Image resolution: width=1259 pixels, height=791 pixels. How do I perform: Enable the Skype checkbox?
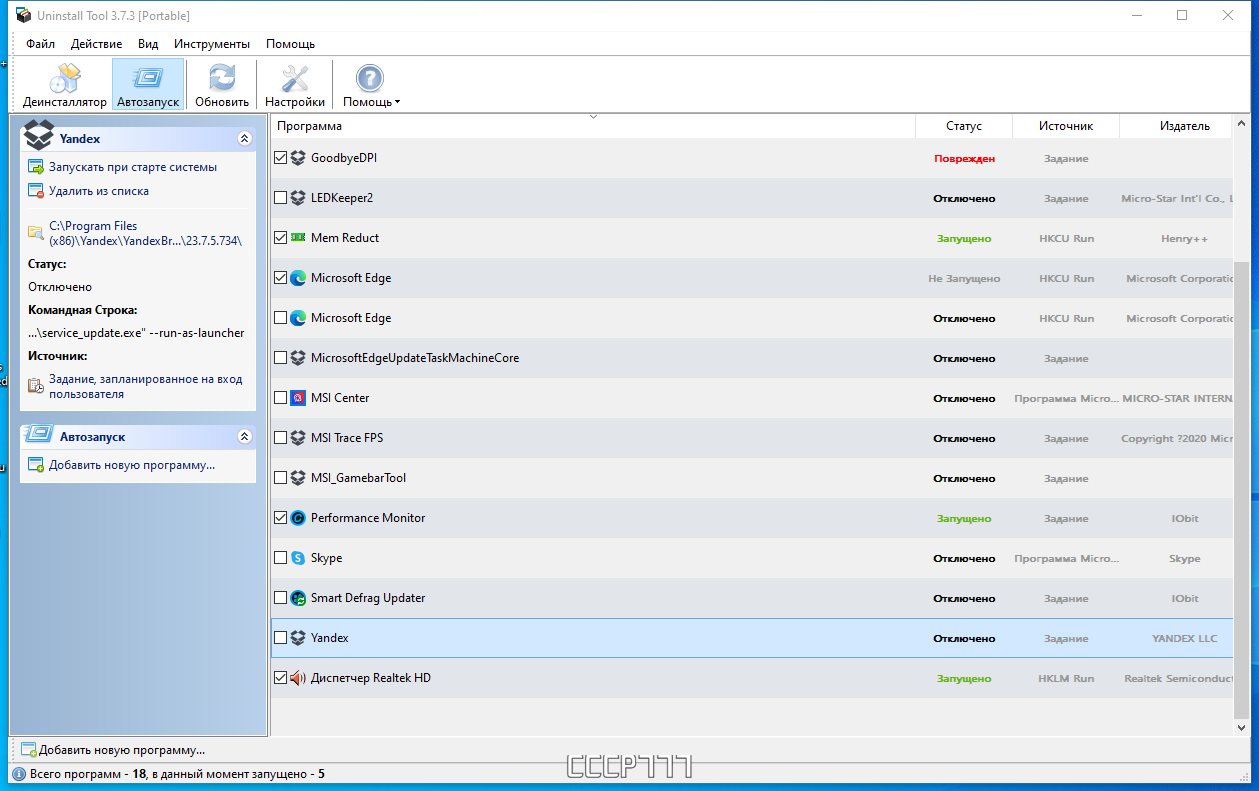pyautogui.click(x=280, y=558)
